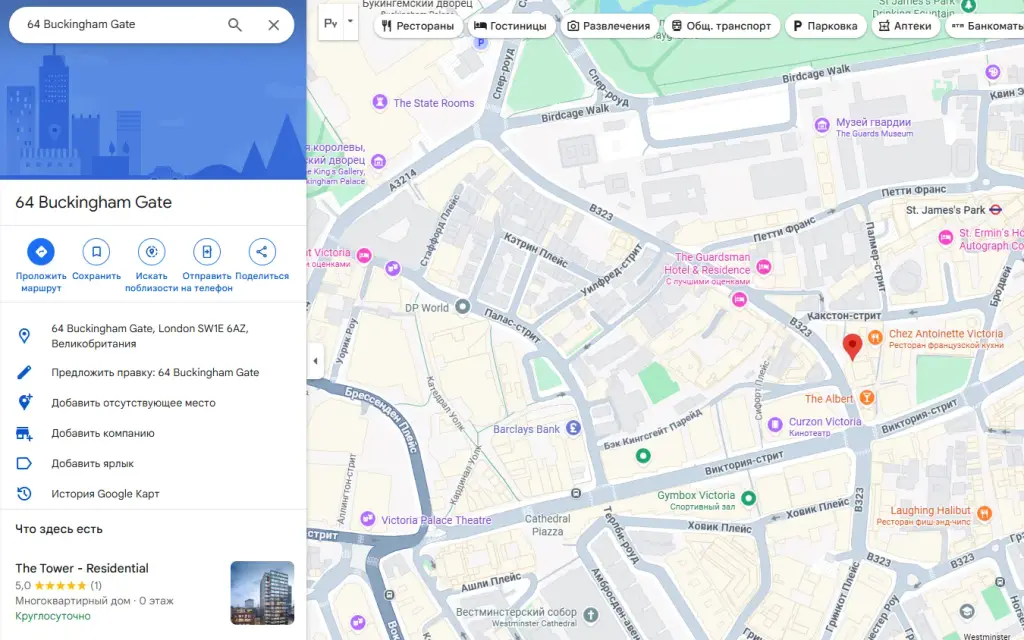
Task: Collapse the side panel with the arrow
Action: click(x=315, y=360)
